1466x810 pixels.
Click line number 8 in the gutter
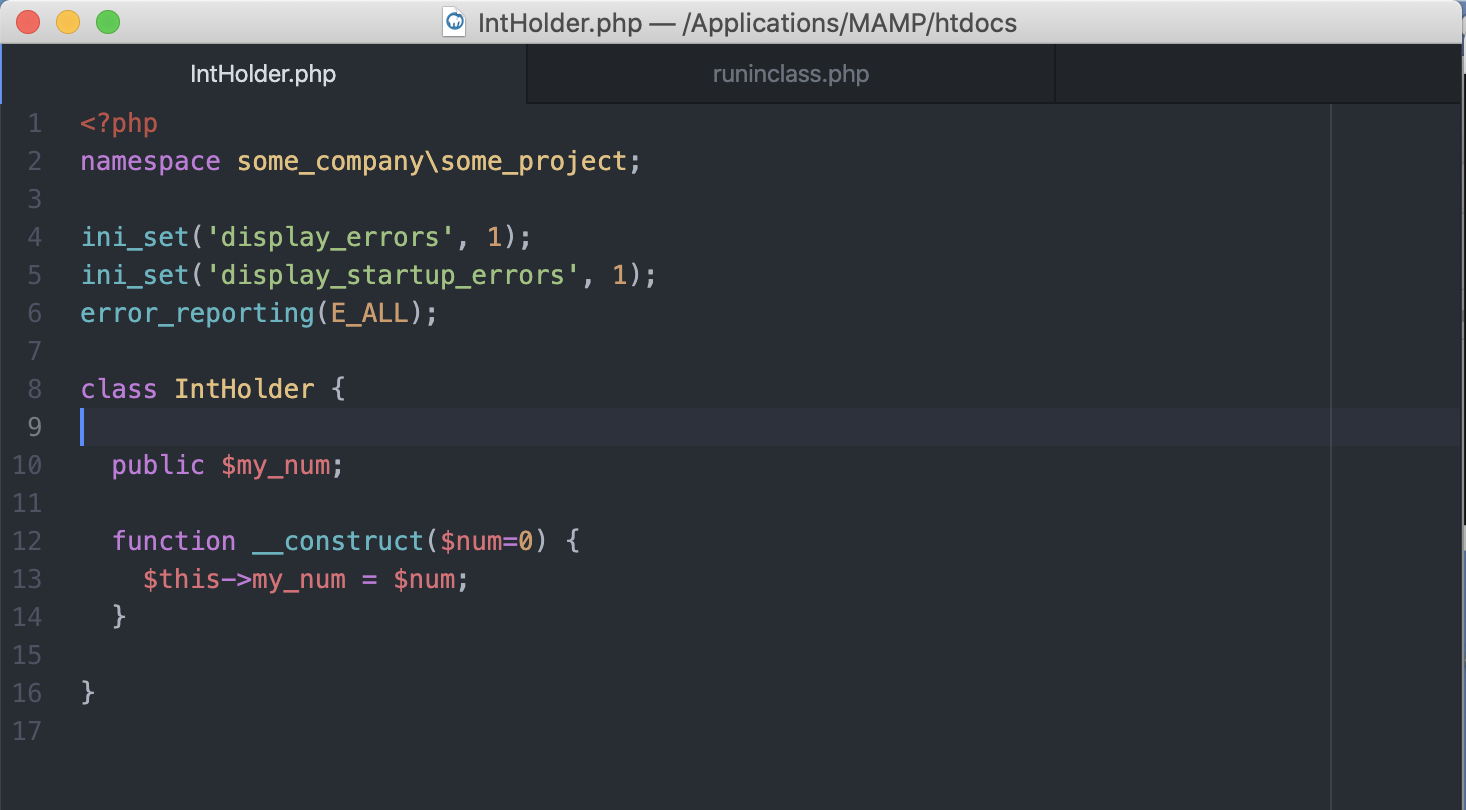35,389
